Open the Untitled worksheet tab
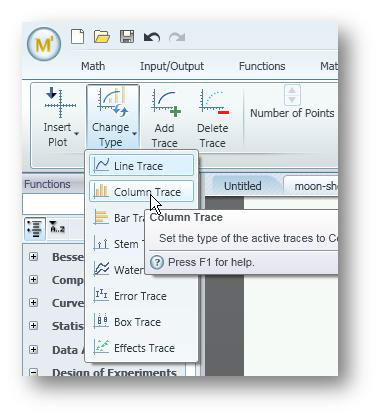This screenshot has width=380, height=418. (242, 186)
